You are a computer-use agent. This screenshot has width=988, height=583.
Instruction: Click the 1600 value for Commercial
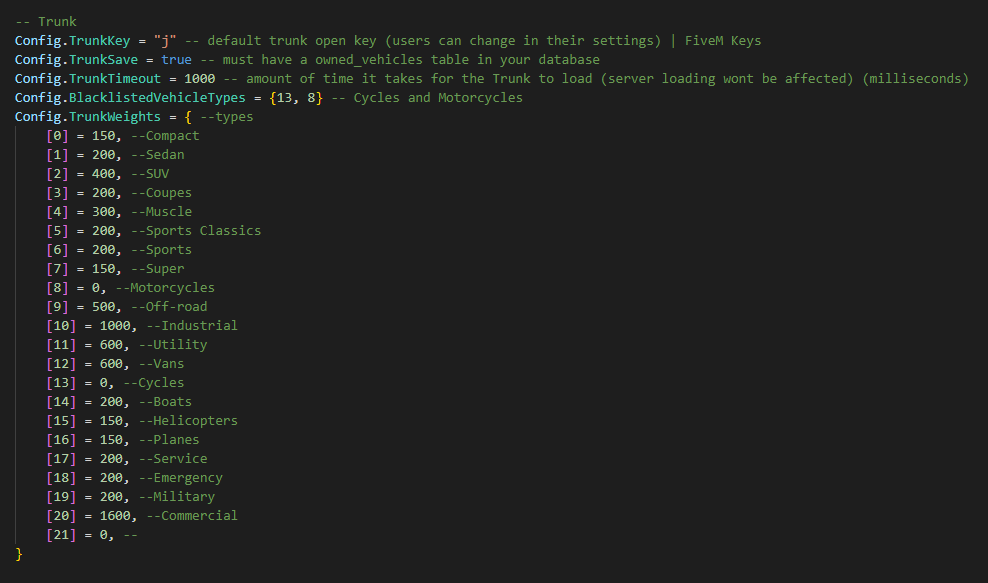tap(115, 516)
